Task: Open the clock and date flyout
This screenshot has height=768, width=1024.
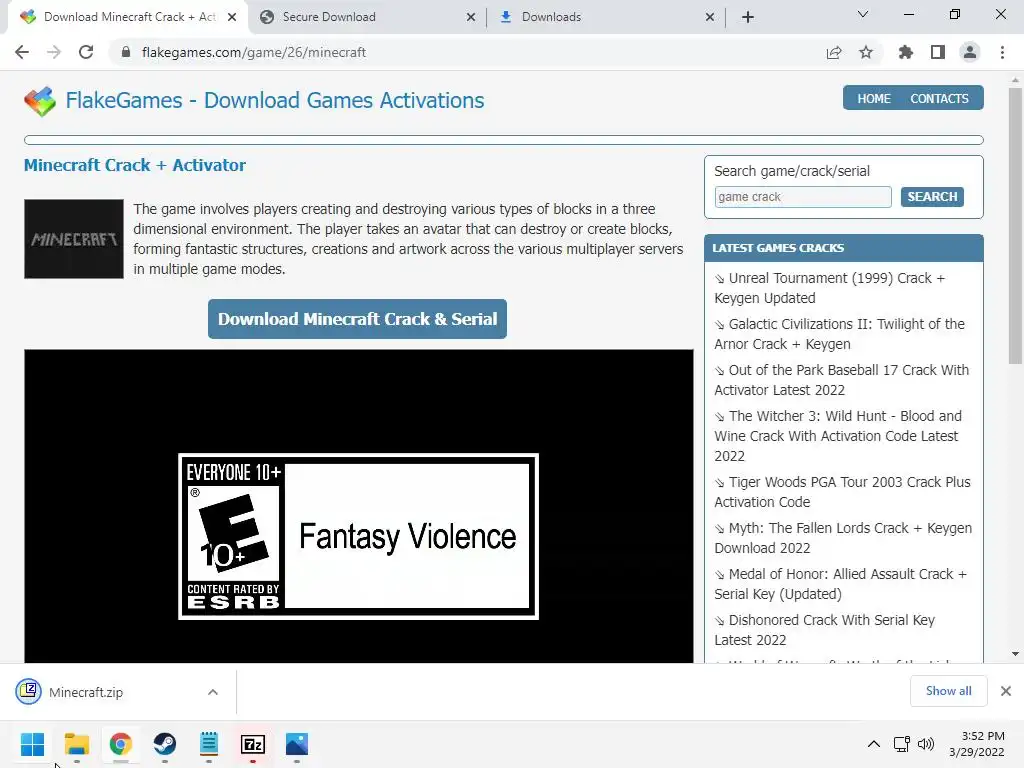Action: tap(976, 744)
